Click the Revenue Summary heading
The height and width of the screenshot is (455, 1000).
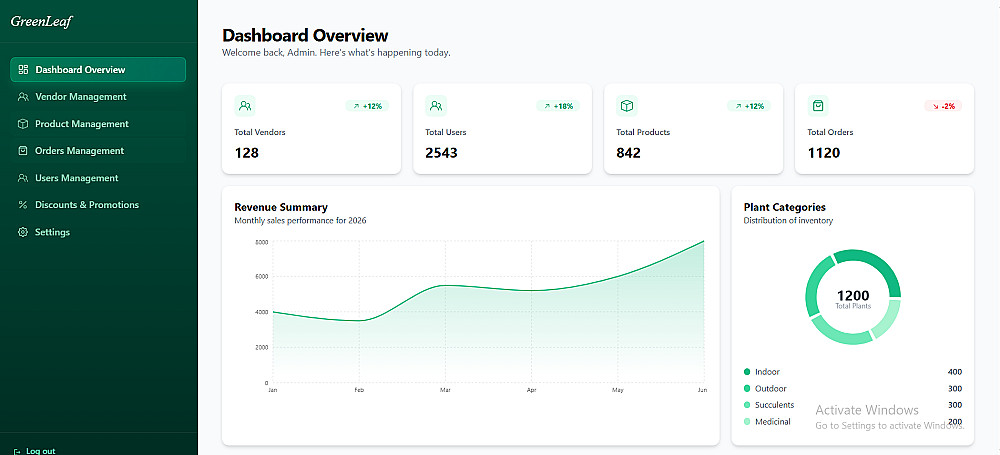point(281,207)
